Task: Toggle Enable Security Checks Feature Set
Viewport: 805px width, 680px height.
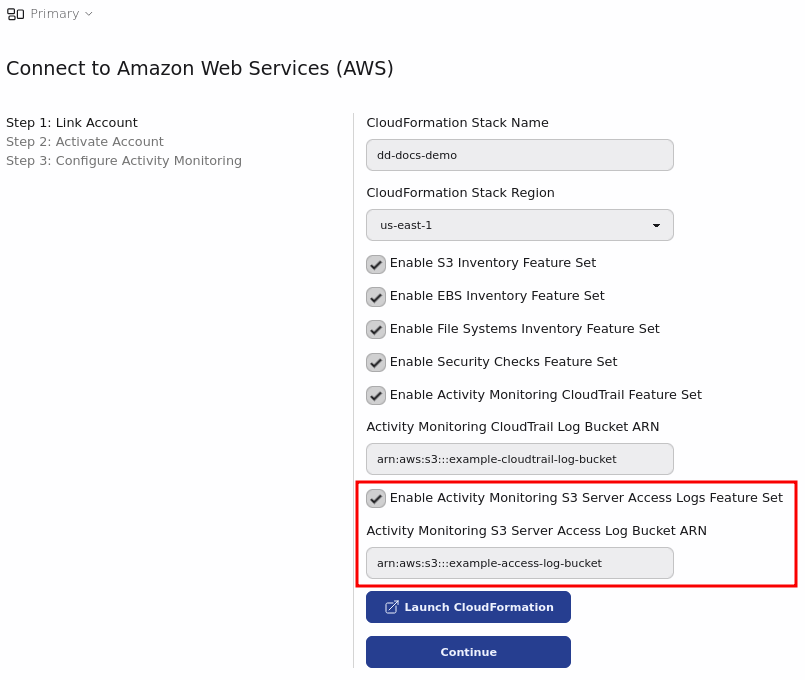Action: click(x=376, y=363)
